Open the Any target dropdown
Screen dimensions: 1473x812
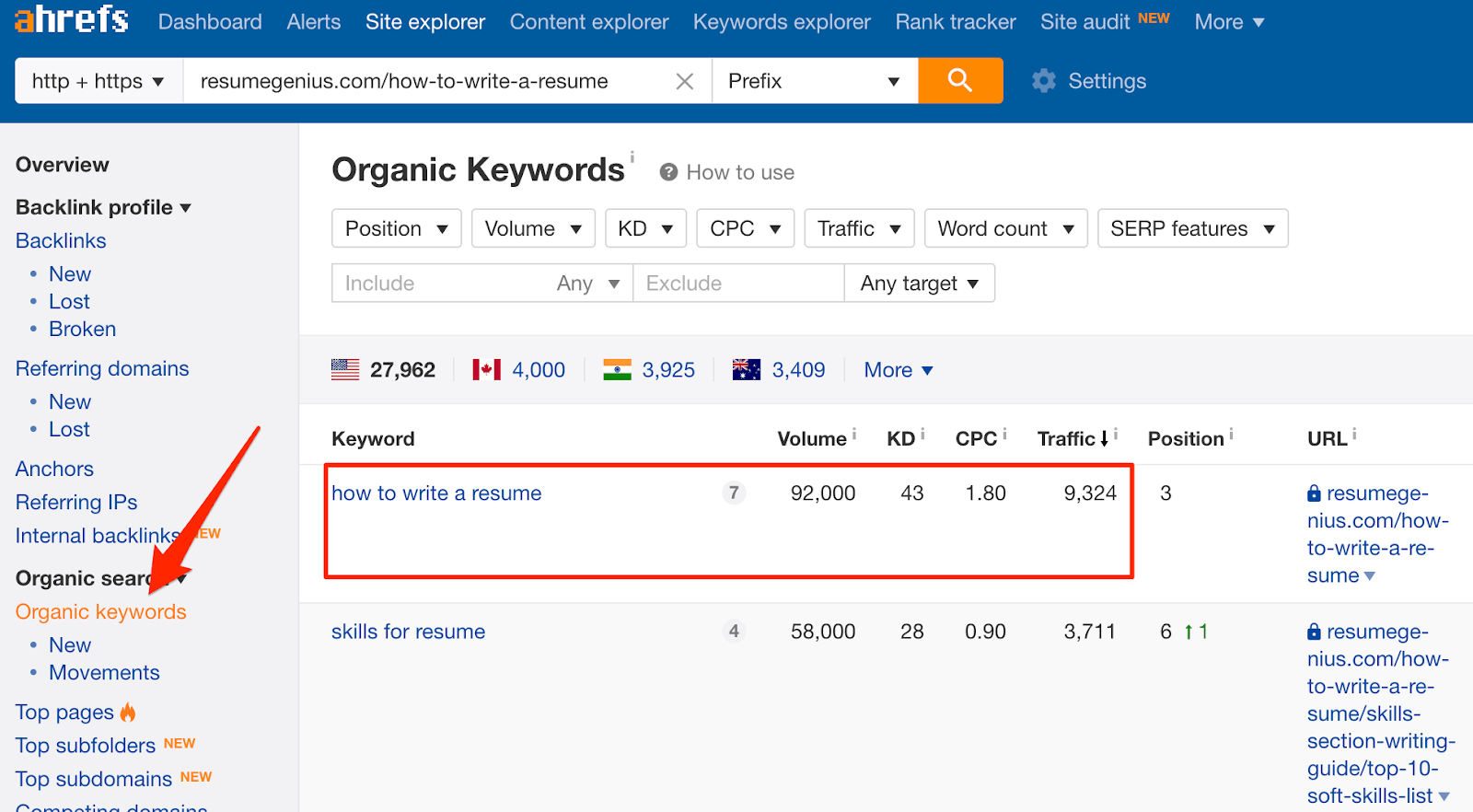[920, 284]
